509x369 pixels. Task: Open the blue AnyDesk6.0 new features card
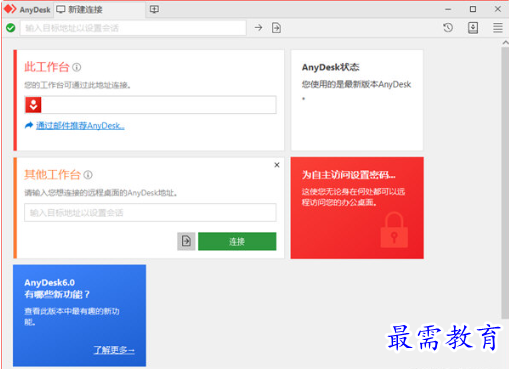[x=79, y=315]
